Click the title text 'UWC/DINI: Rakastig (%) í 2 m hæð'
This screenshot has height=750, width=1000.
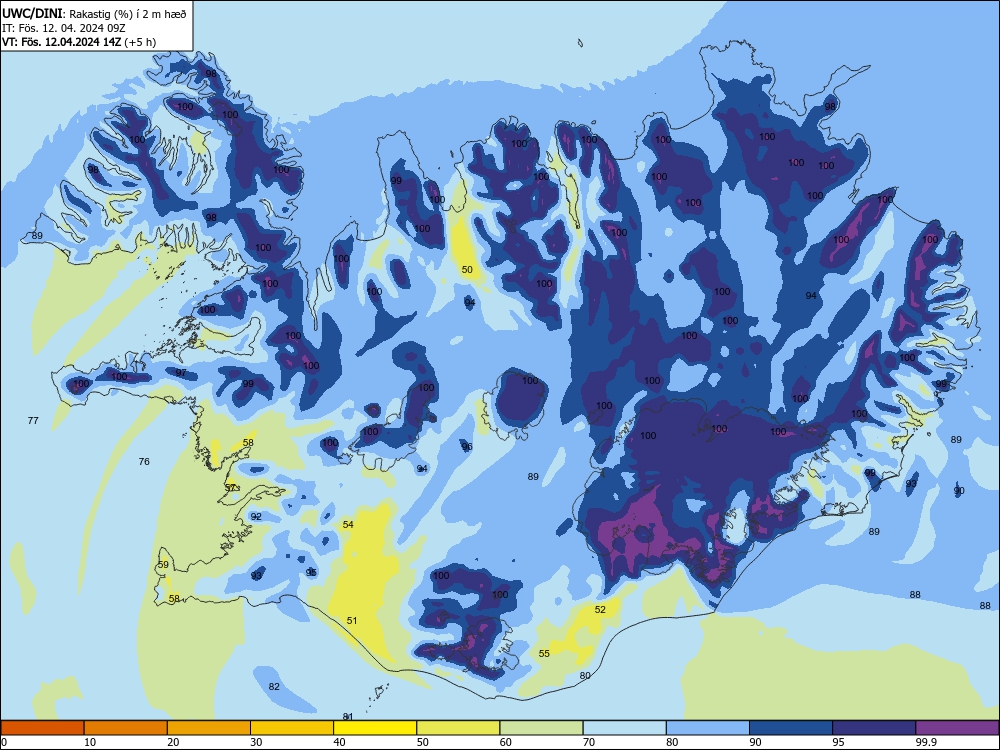94,13
